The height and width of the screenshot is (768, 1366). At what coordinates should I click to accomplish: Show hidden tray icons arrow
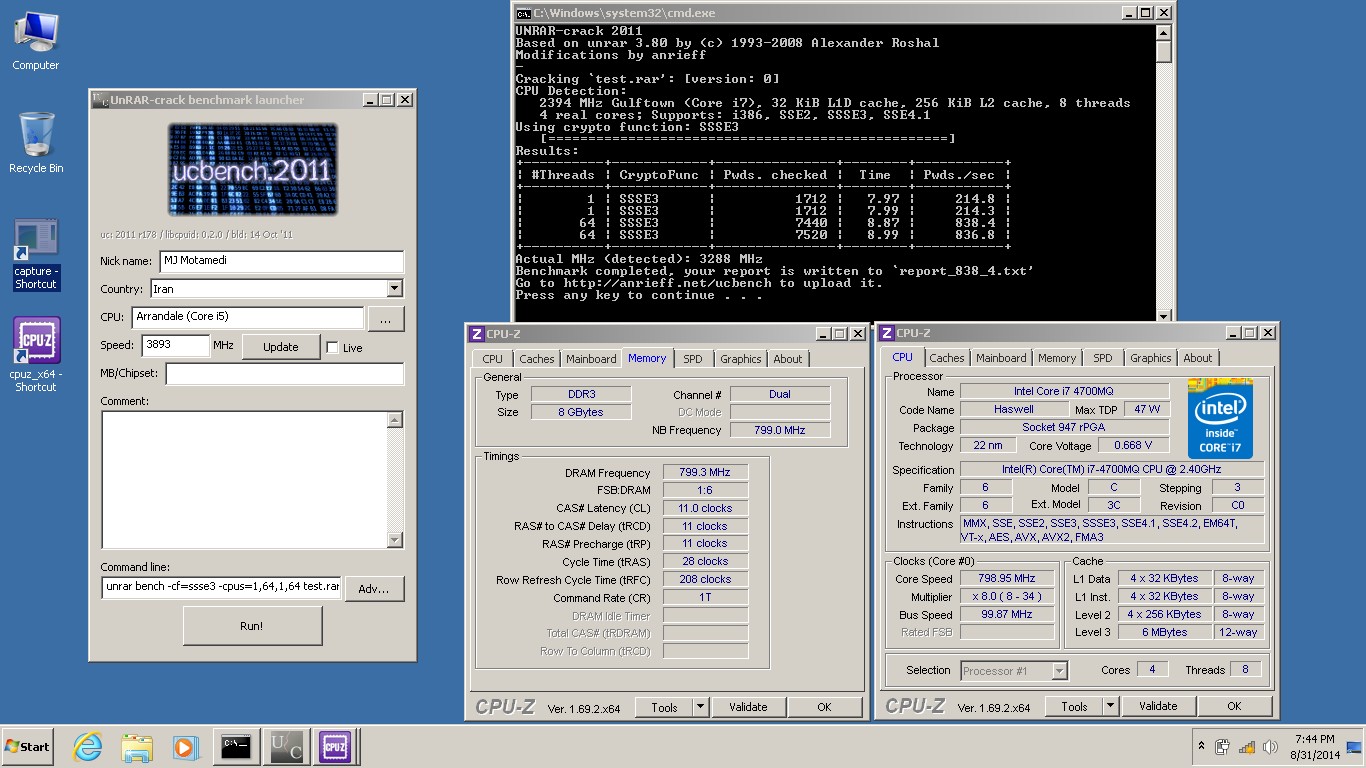point(1200,747)
